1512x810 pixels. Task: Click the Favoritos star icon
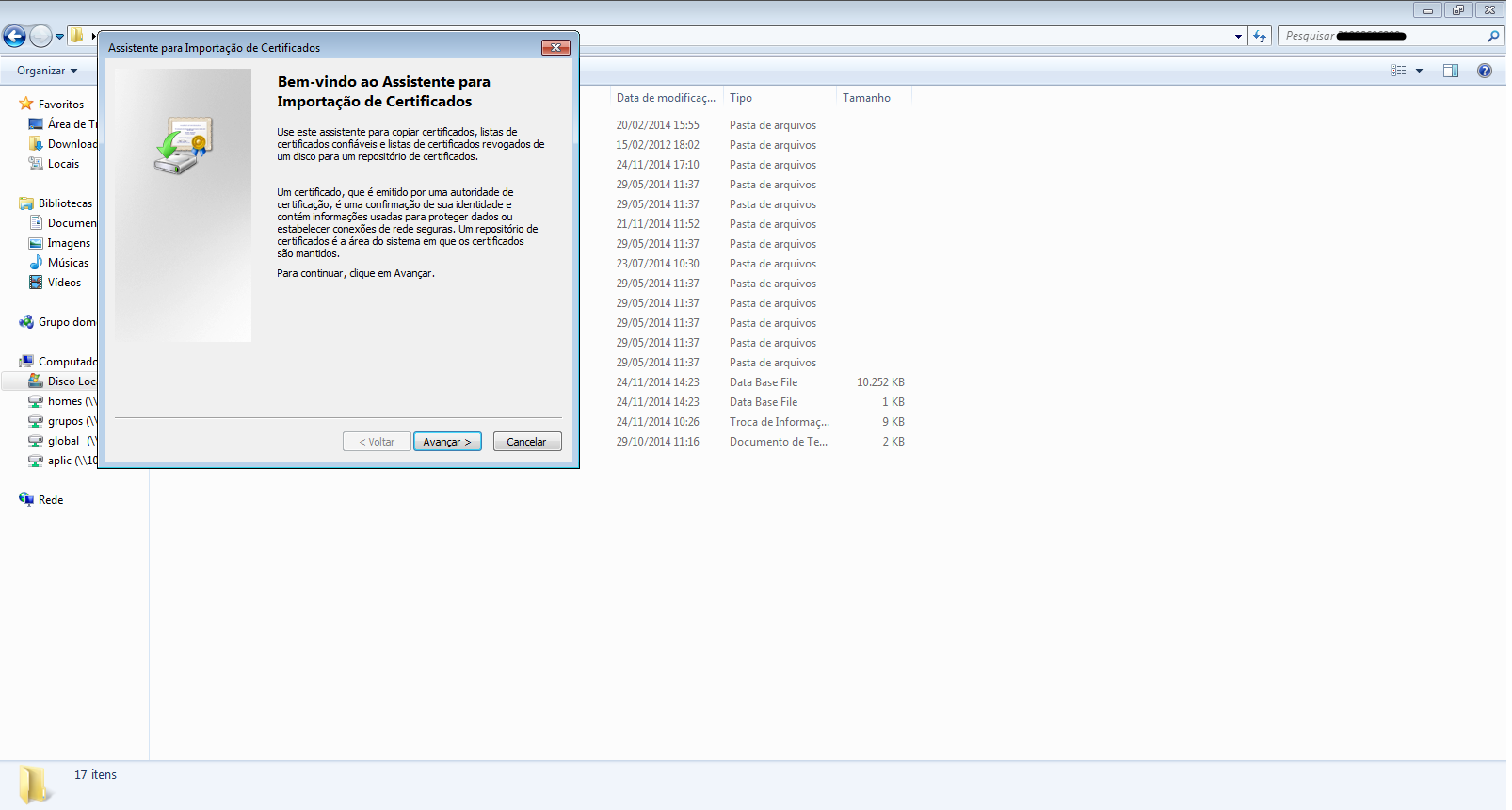pos(26,104)
